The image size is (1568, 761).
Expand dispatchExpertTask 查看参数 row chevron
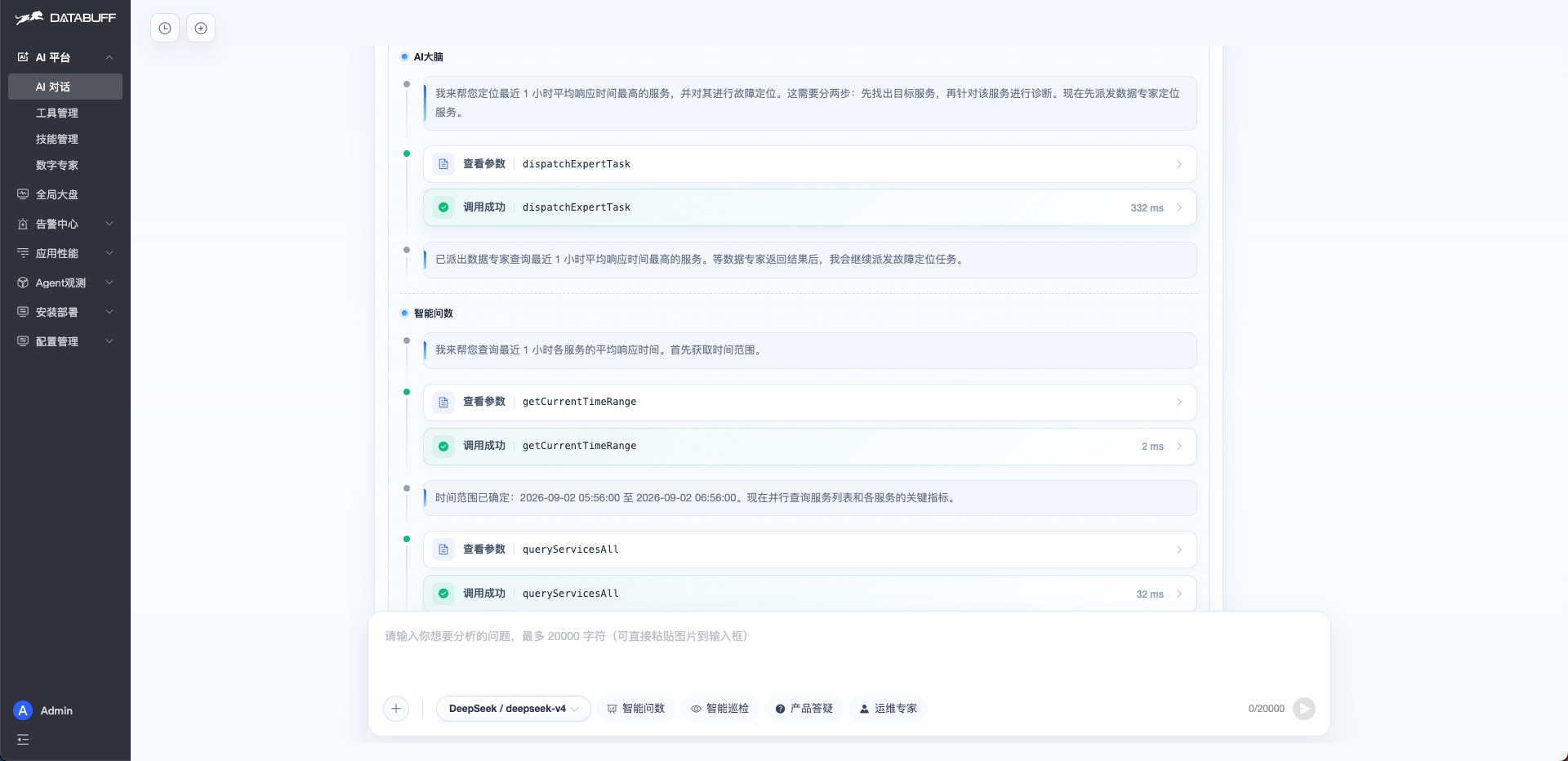pos(1179,164)
